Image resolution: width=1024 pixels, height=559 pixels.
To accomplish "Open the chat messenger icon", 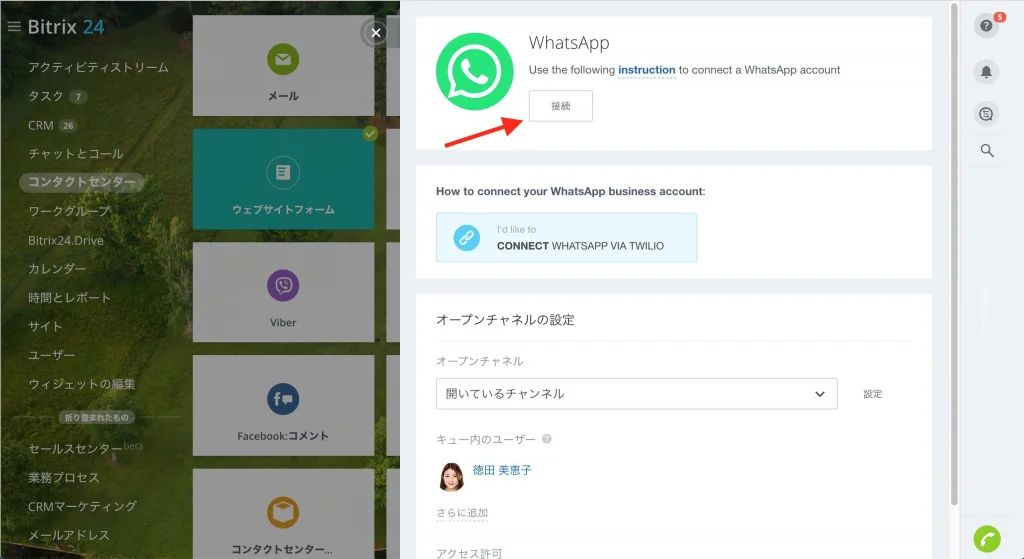I will click(x=986, y=114).
